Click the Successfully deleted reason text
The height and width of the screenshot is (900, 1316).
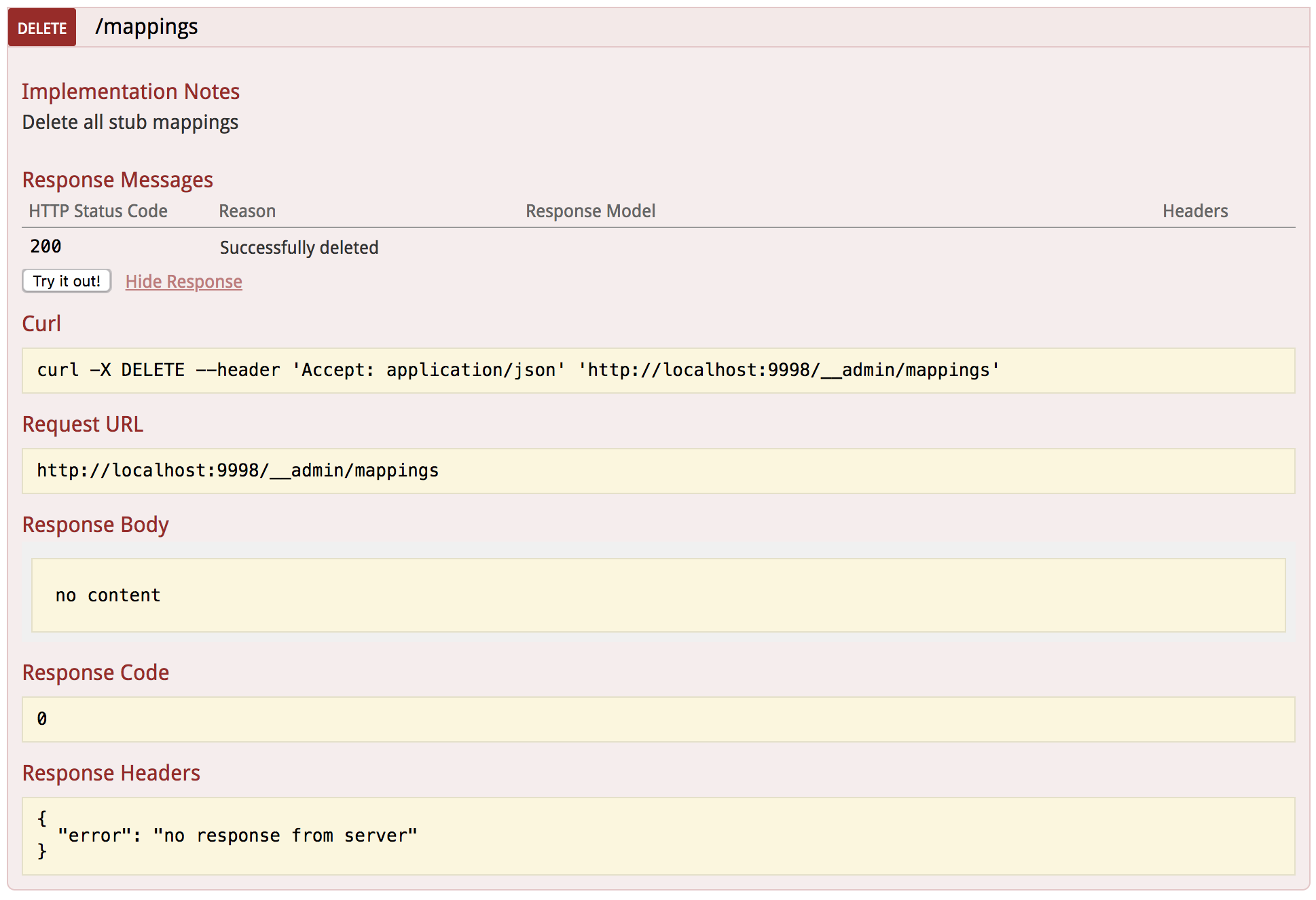coord(299,247)
